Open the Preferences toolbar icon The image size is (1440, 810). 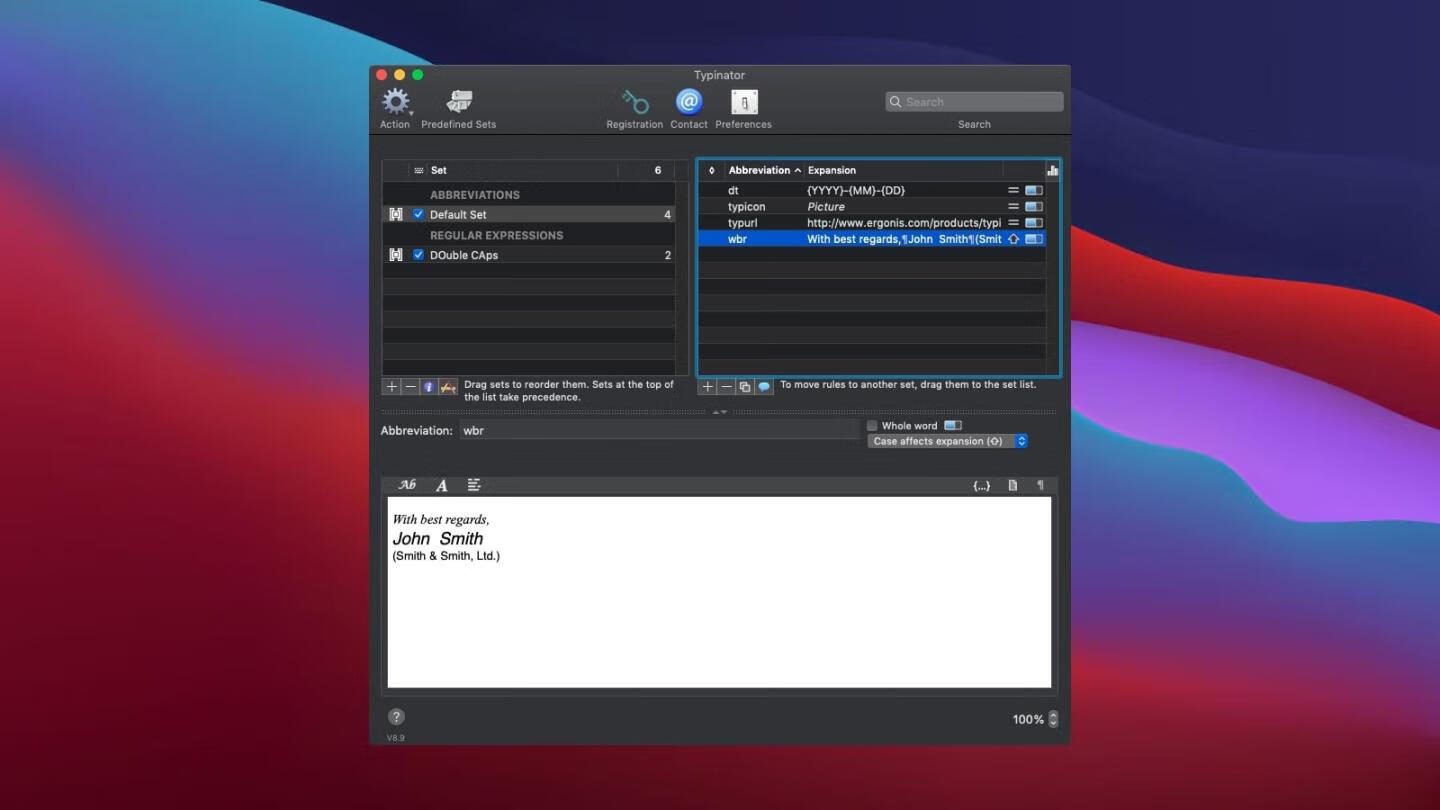[744, 102]
